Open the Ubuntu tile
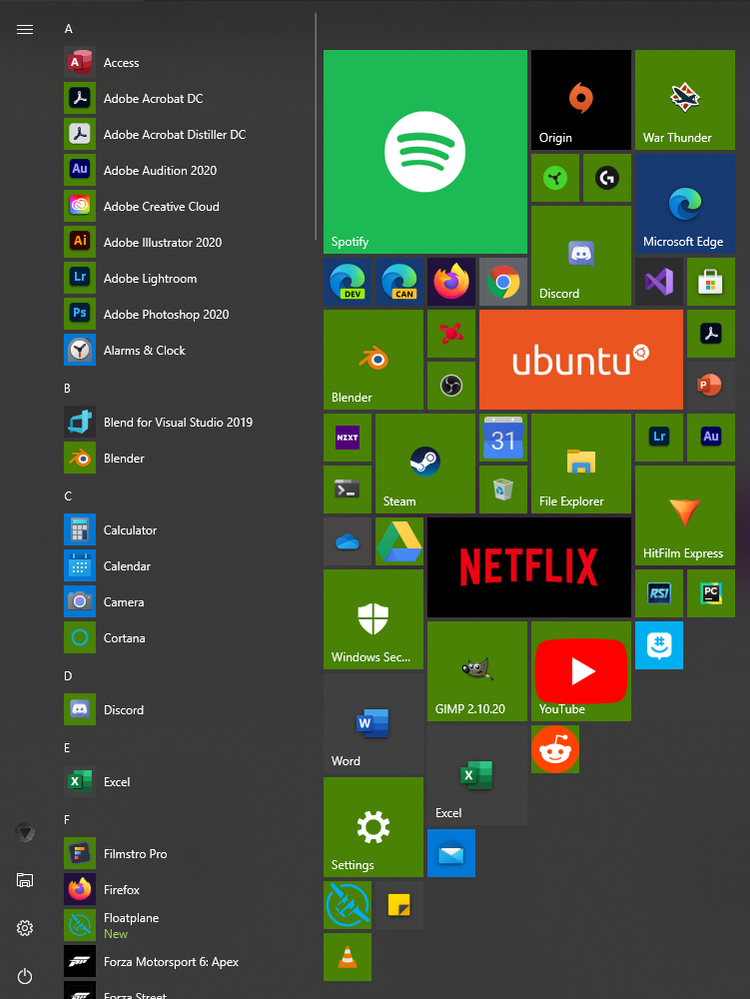Viewport: 750px width, 999px height. (581, 359)
